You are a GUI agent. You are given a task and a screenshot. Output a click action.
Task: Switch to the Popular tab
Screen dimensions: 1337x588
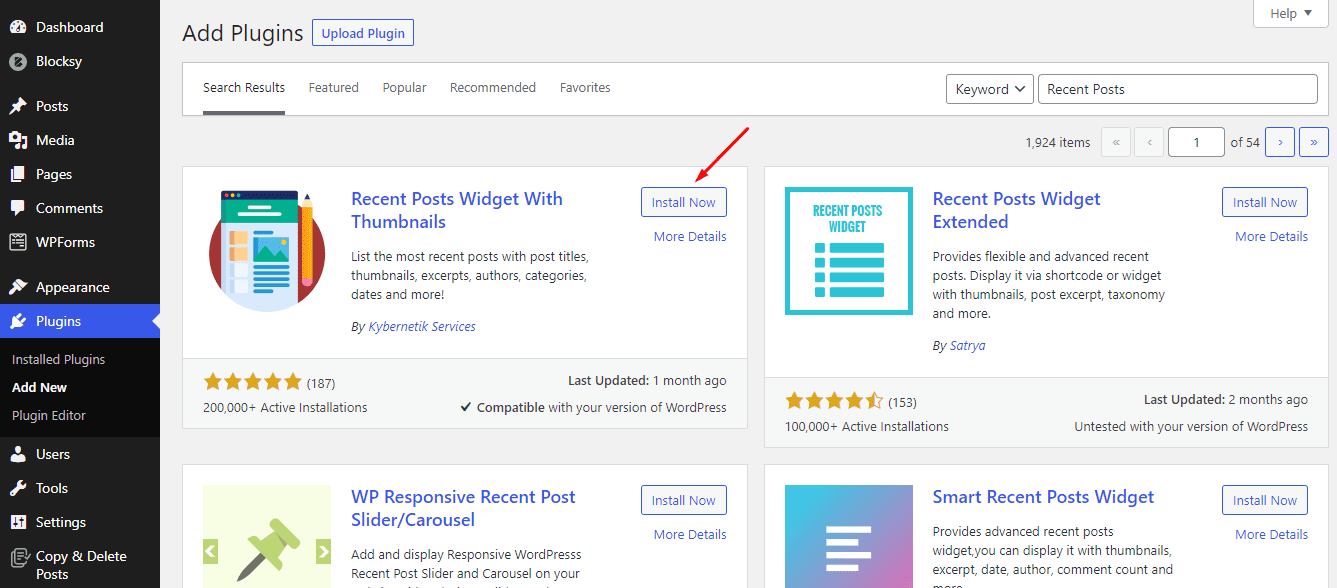click(x=404, y=88)
